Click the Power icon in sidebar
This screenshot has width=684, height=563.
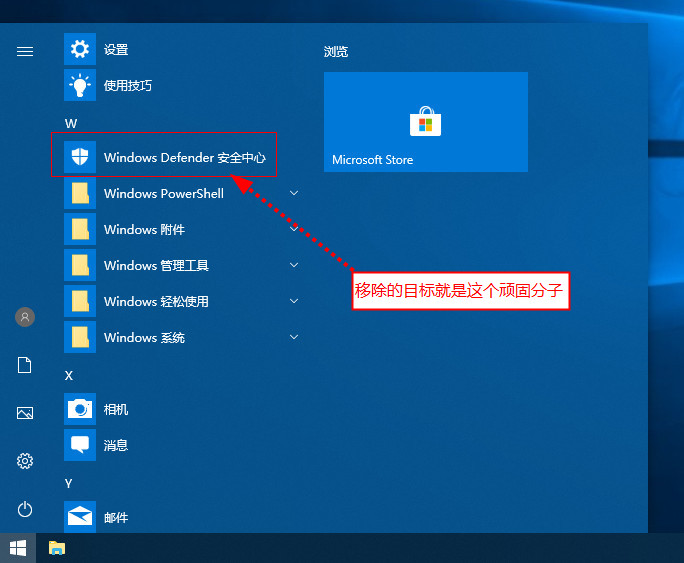point(25,509)
